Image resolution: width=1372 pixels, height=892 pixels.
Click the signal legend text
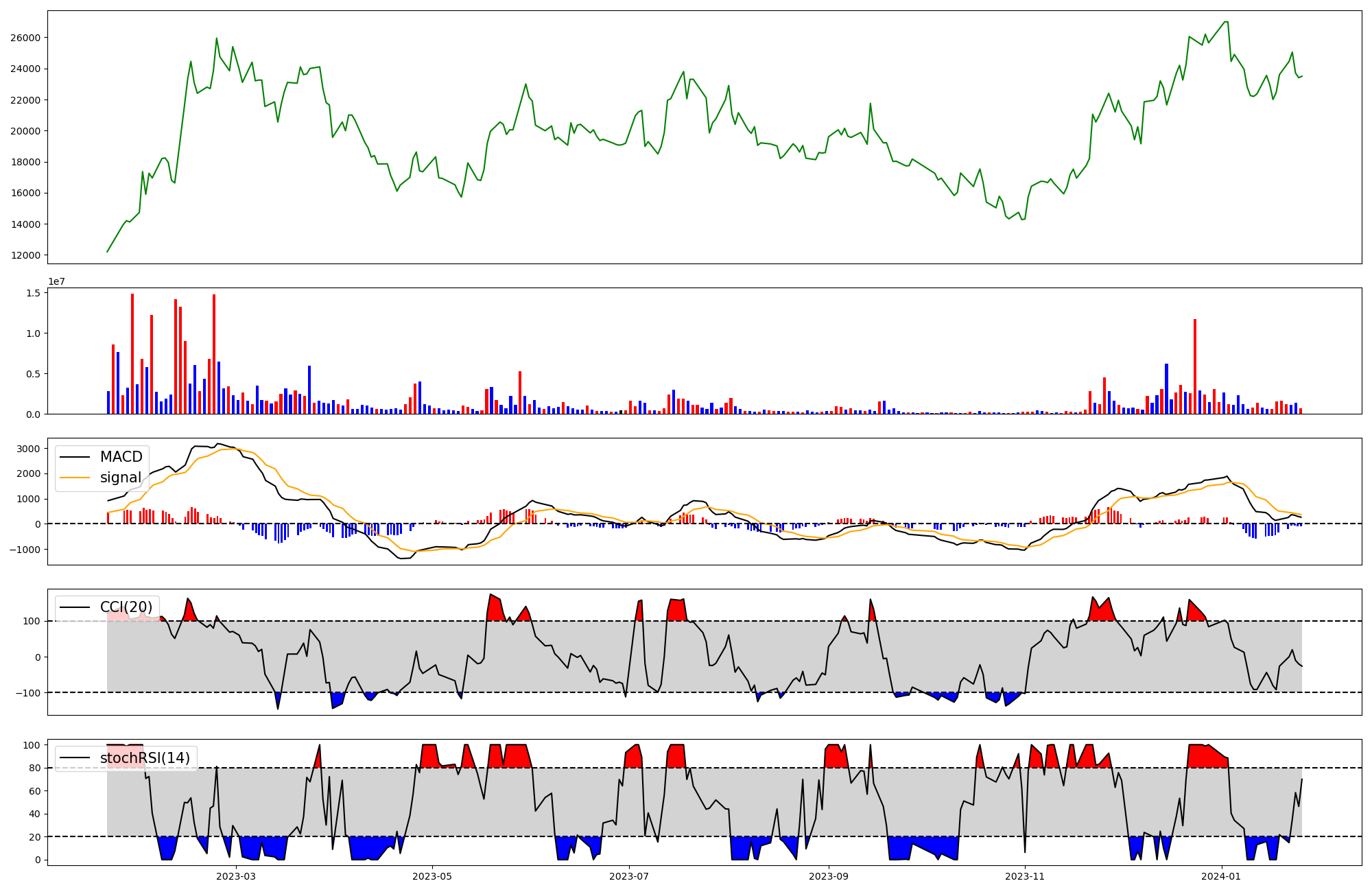pyautogui.click(x=121, y=478)
